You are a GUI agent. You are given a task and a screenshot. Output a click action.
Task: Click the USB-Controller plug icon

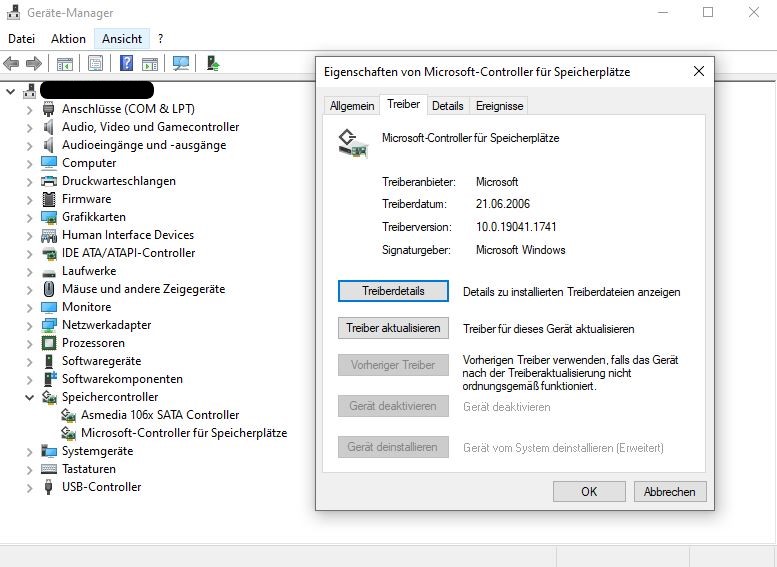[49, 487]
